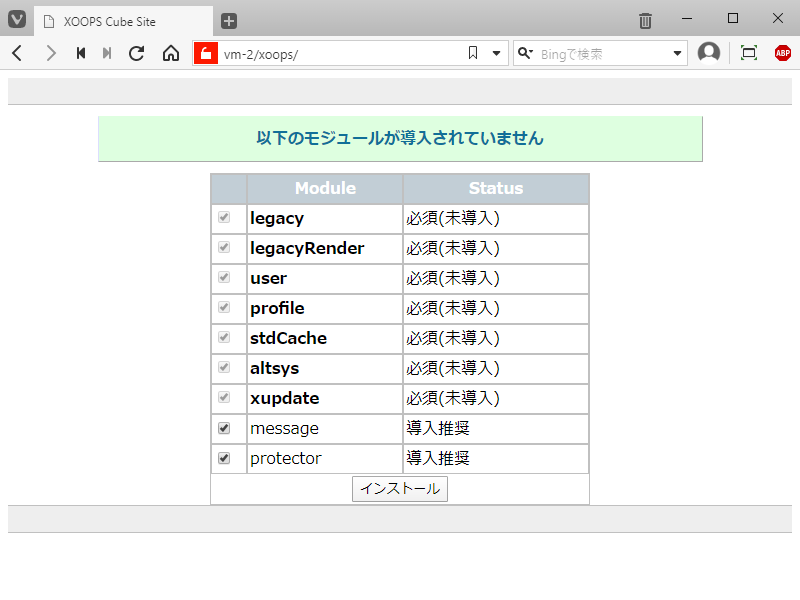Select the altsys module name
Screen dimensions: 800x600
coord(274,368)
